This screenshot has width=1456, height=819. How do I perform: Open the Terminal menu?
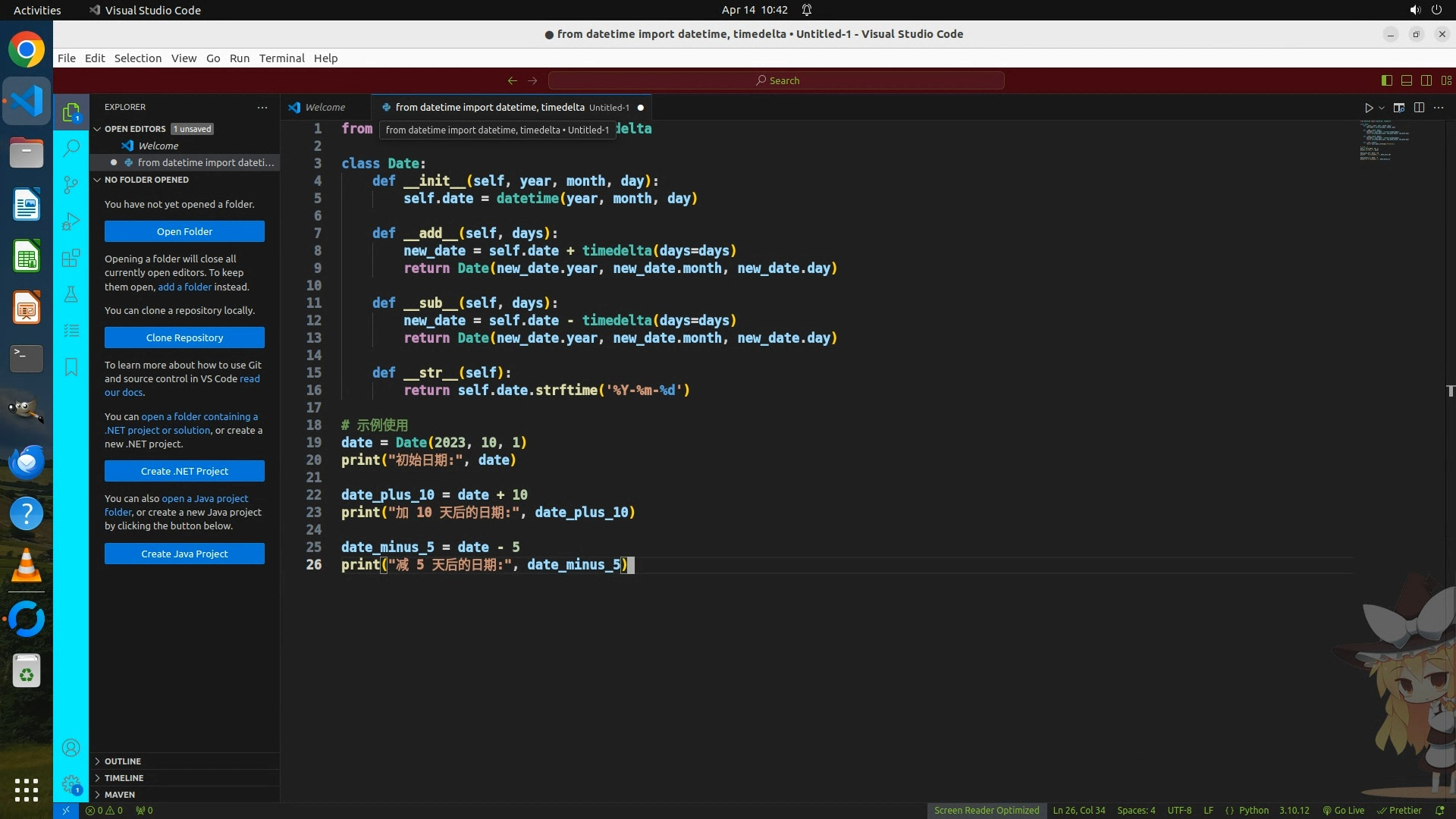(281, 58)
